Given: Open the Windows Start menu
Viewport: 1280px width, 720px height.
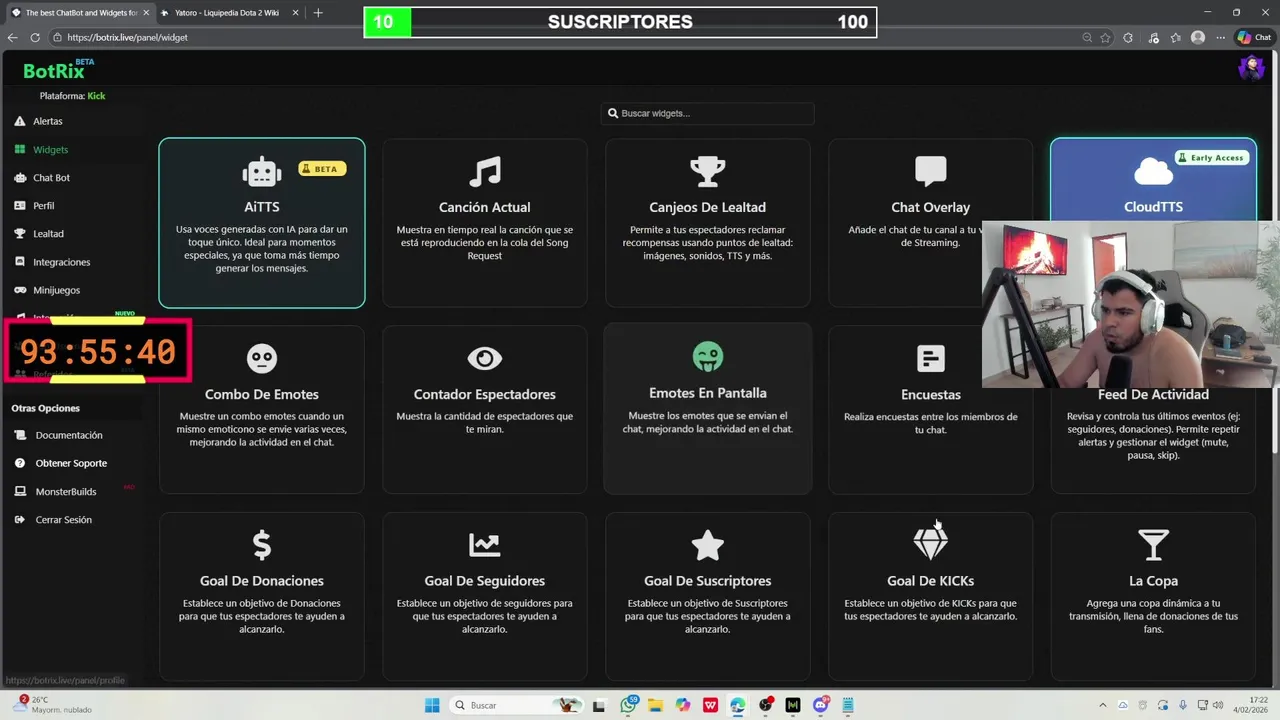Looking at the screenshot, I should coord(432,705).
